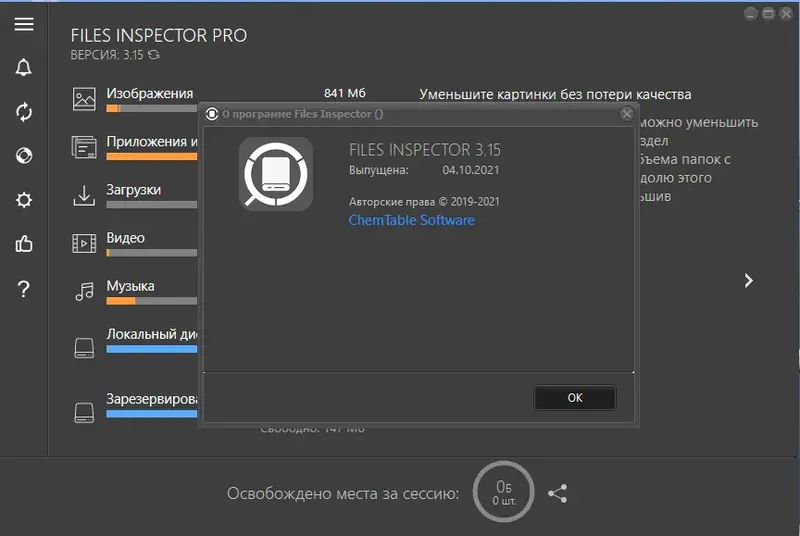800x536 pixels.
Task: Select the Зарезервировано drive icon
Action: pyautogui.click(x=84, y=412)
